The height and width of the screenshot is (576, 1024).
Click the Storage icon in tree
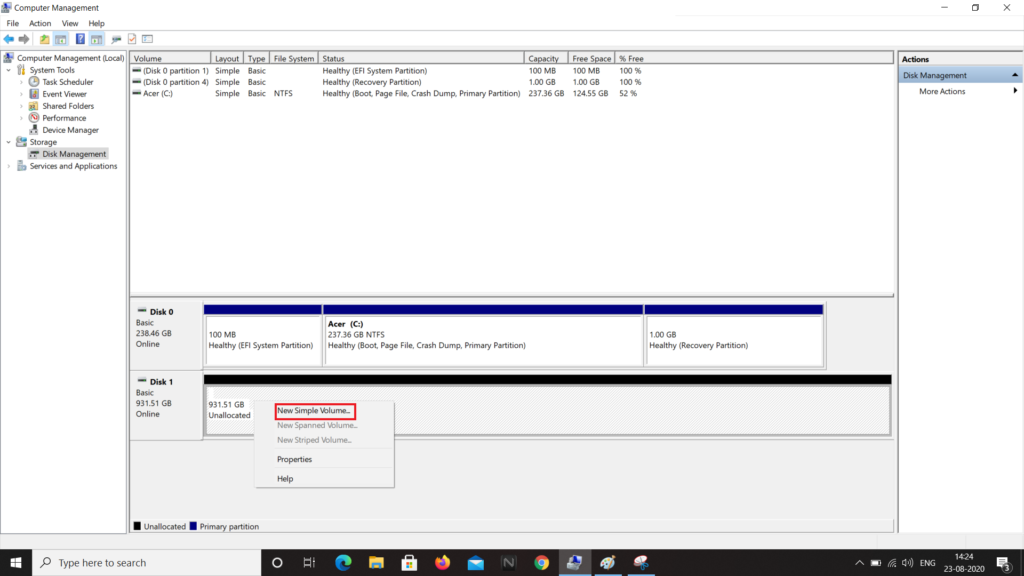tap(22, 142)
